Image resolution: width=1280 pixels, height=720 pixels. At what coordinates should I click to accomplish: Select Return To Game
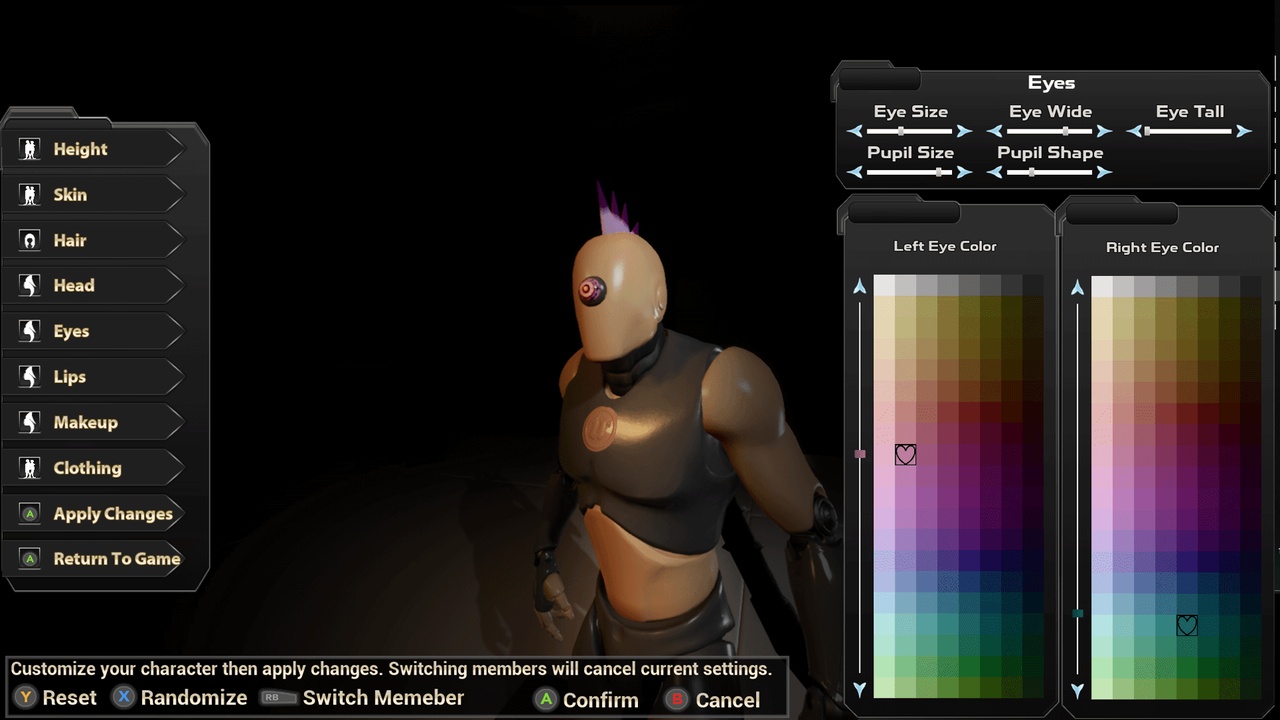tap(95, 559)
